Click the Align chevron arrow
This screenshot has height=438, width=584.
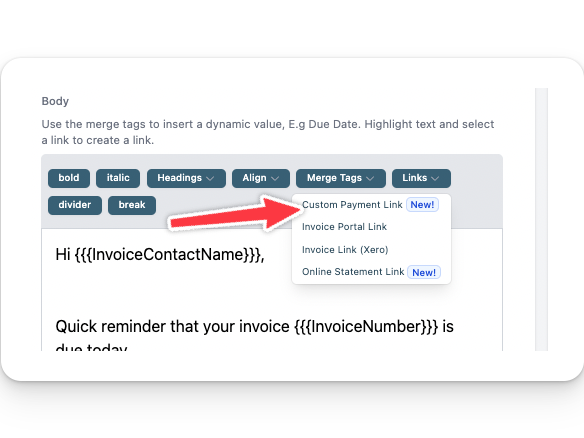pos(275,178)
